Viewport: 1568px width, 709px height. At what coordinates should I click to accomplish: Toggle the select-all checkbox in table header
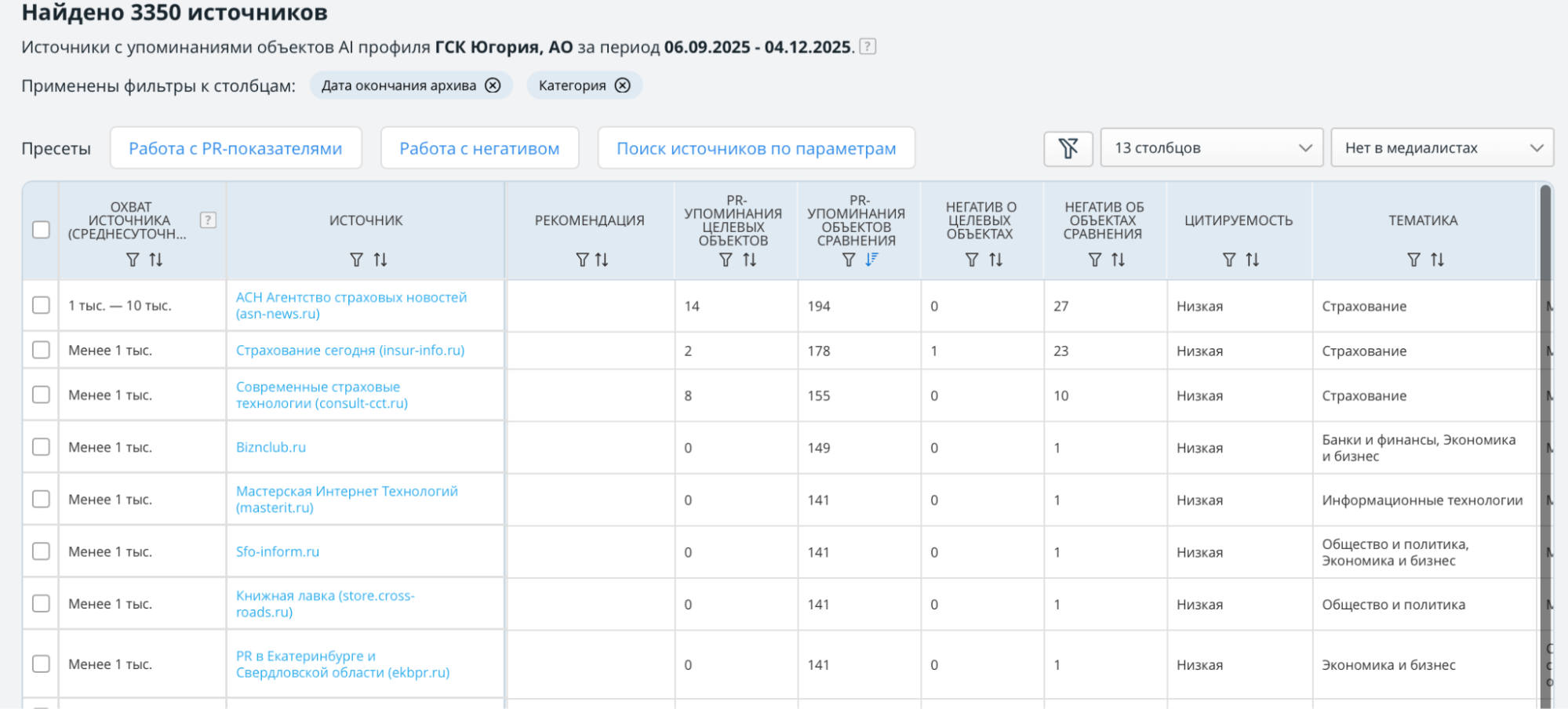(x=41, y=230)
